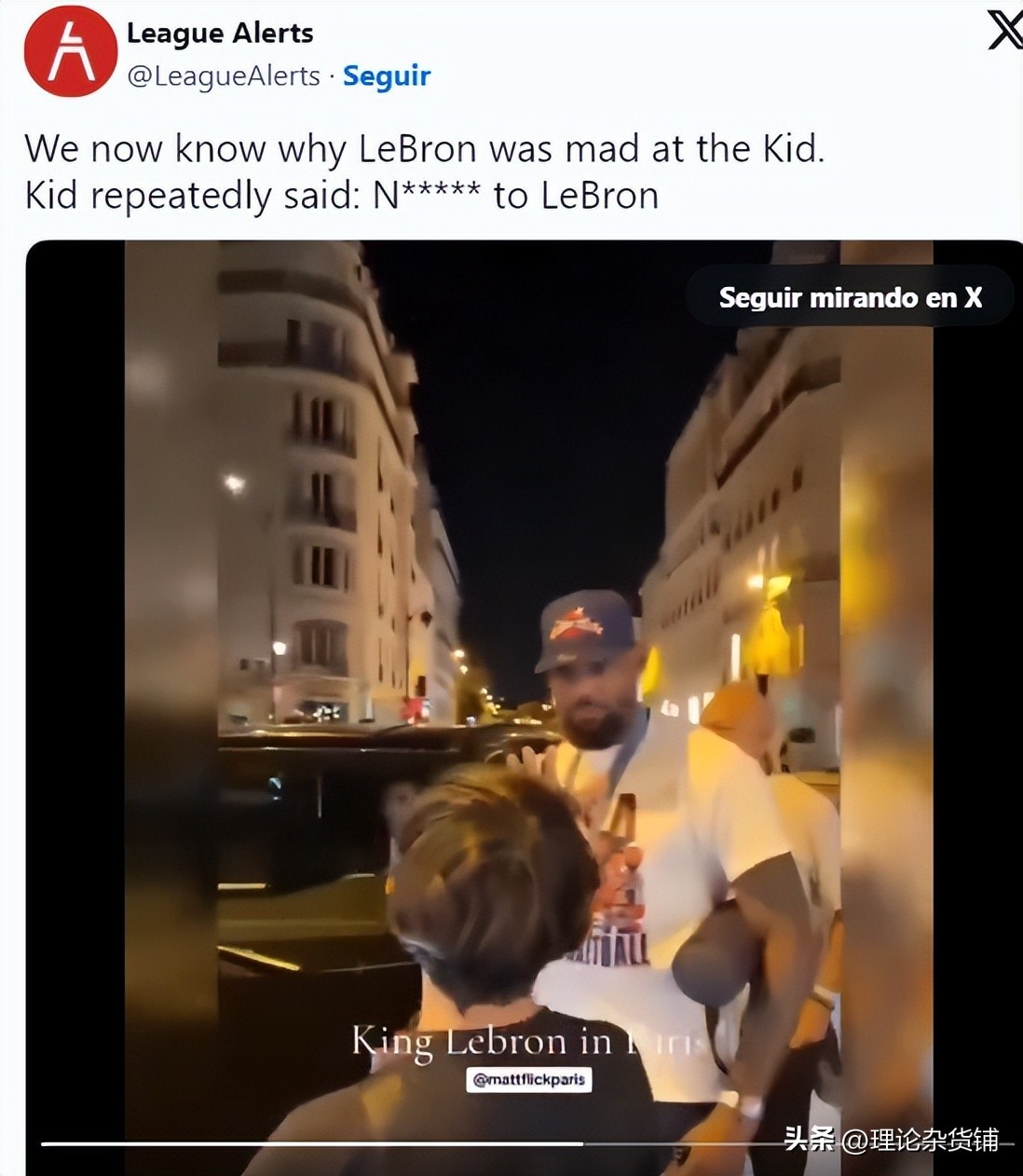Click the black car in the video
The width and height of the screenshot is (1023, 1176).
373,839
